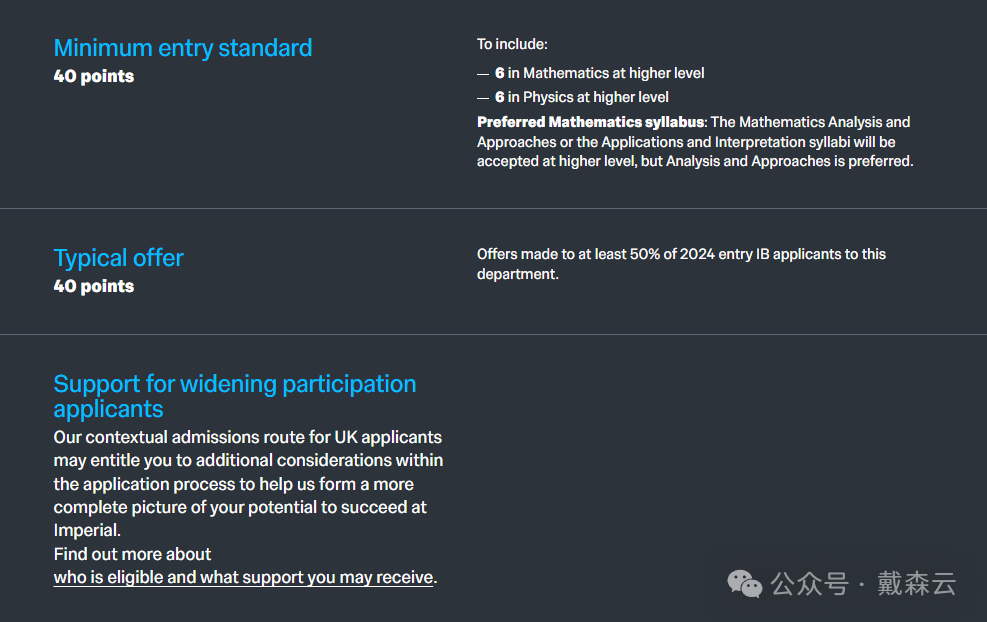Click the 'Our contextual admissions route' paragraph

click(x=248, y=483)
